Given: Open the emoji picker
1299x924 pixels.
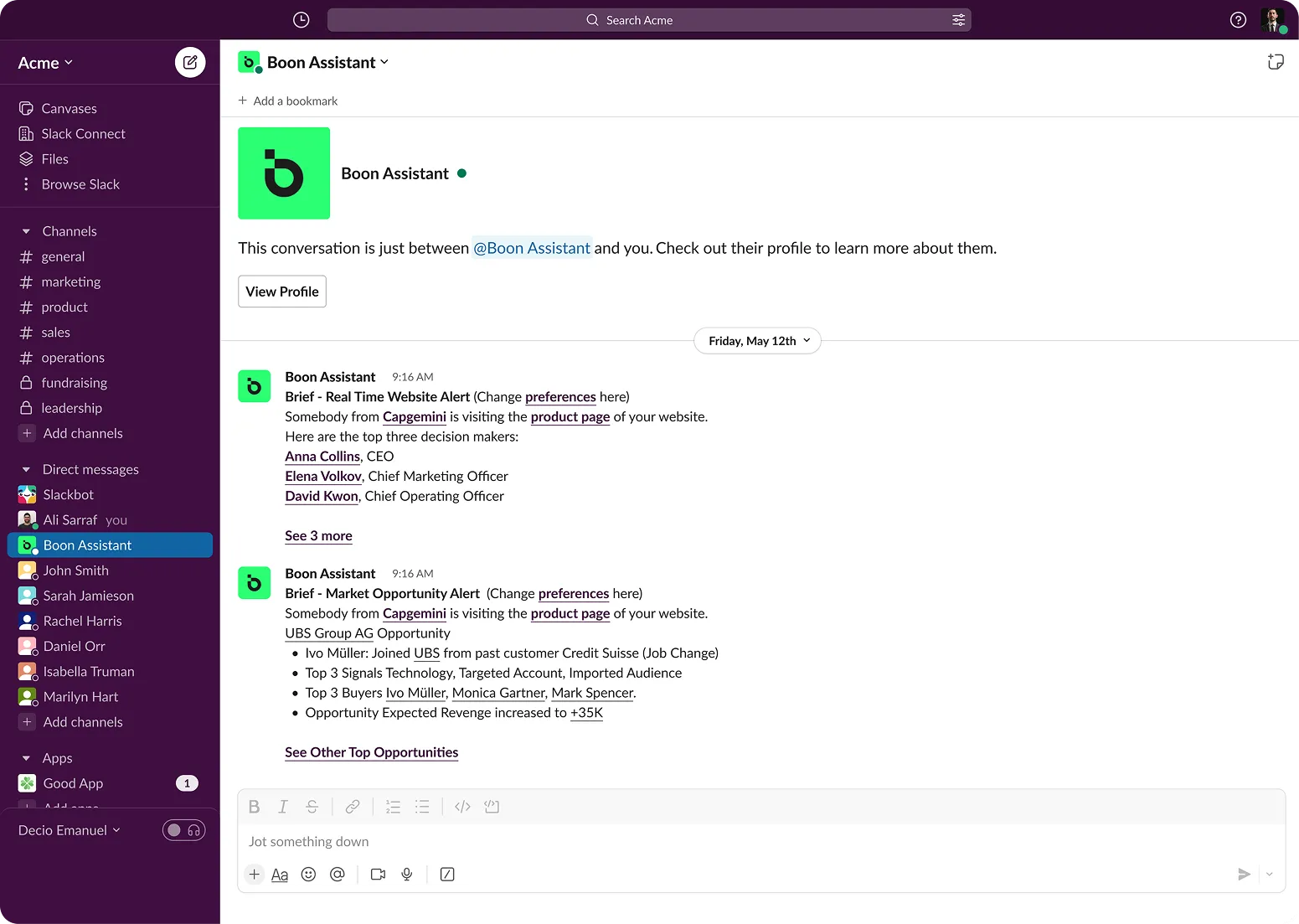Looking at the screenshot, I should pyautogui.click(x=308, y=875).
